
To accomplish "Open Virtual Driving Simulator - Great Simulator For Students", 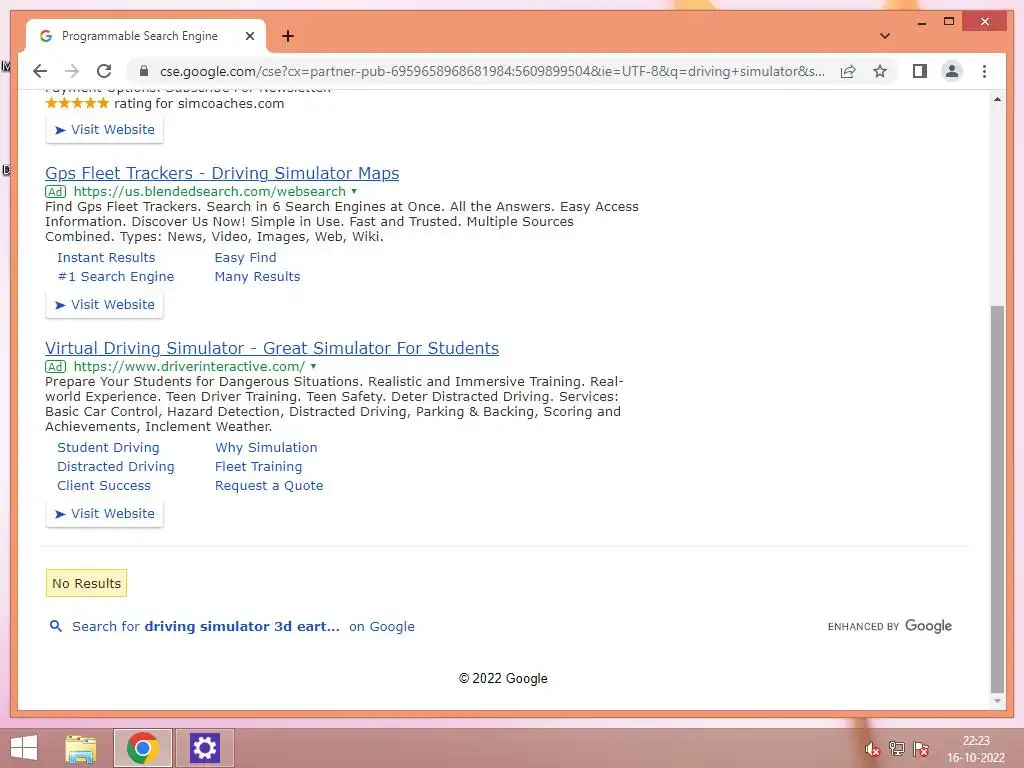I will pos(272,348).
